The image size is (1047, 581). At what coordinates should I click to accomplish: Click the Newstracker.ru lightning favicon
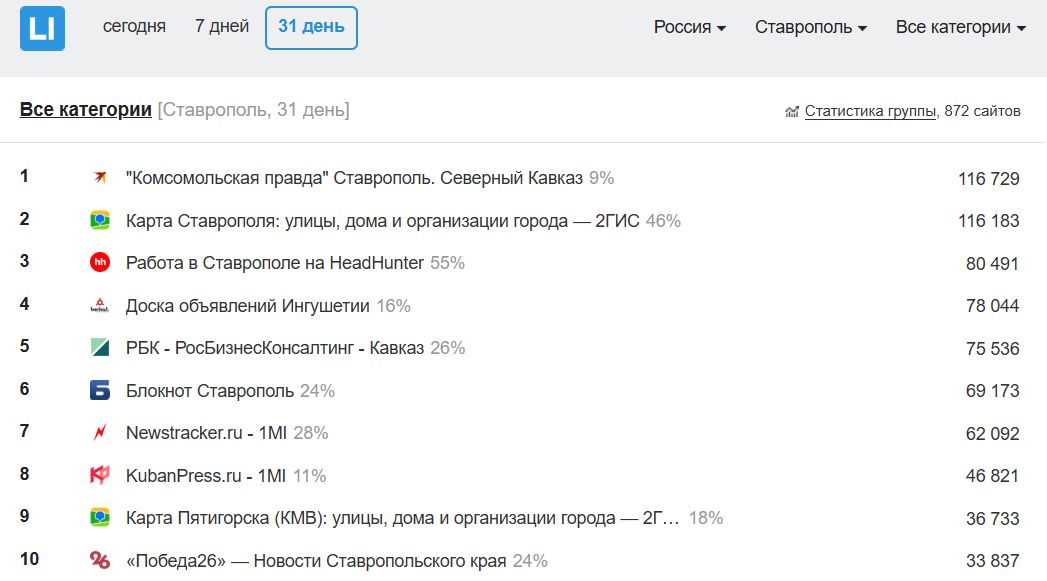(x=99, y=433)
